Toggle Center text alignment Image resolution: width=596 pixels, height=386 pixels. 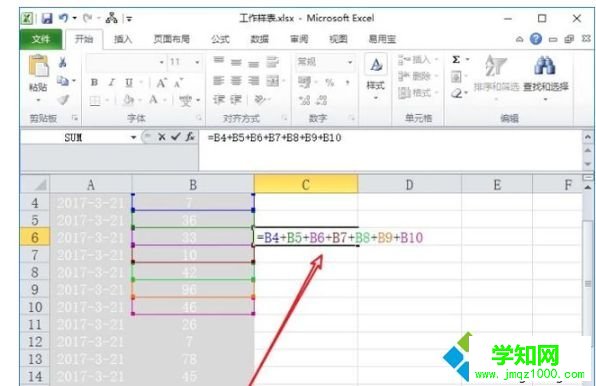tap(236, 81)
